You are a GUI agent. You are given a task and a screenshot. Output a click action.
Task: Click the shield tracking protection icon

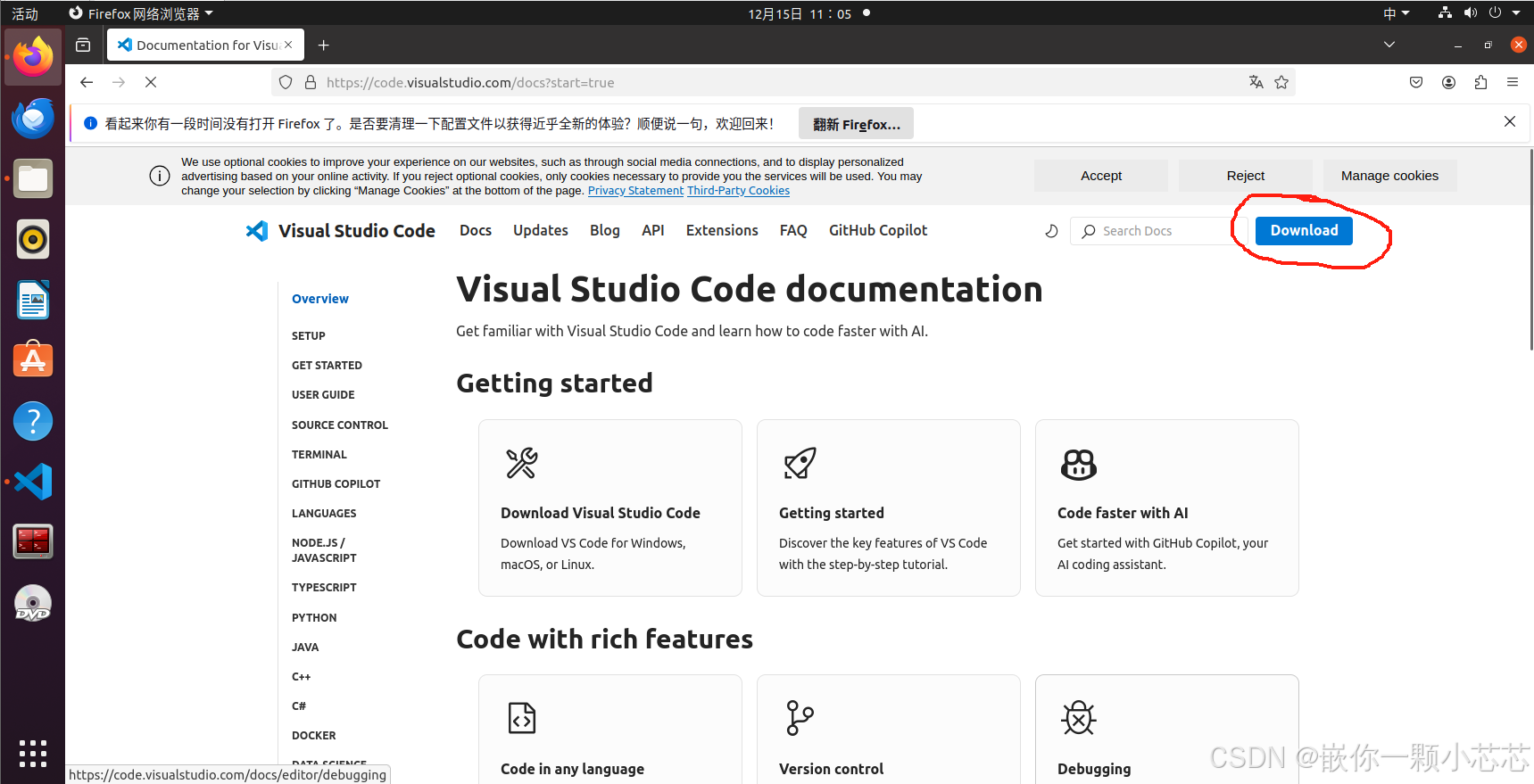point(286,82)
